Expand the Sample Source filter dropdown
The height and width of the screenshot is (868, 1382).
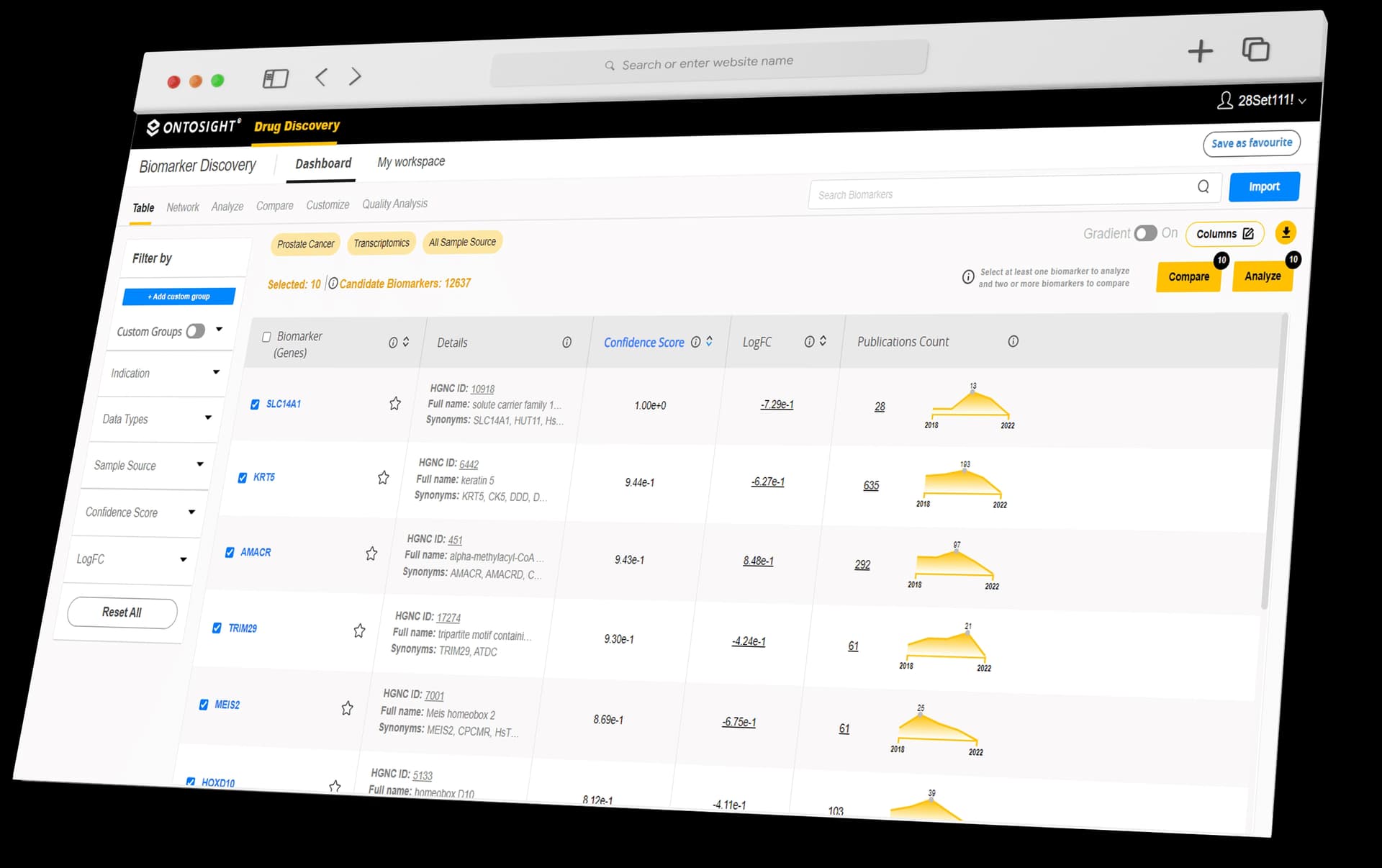[x=200, y=464]
